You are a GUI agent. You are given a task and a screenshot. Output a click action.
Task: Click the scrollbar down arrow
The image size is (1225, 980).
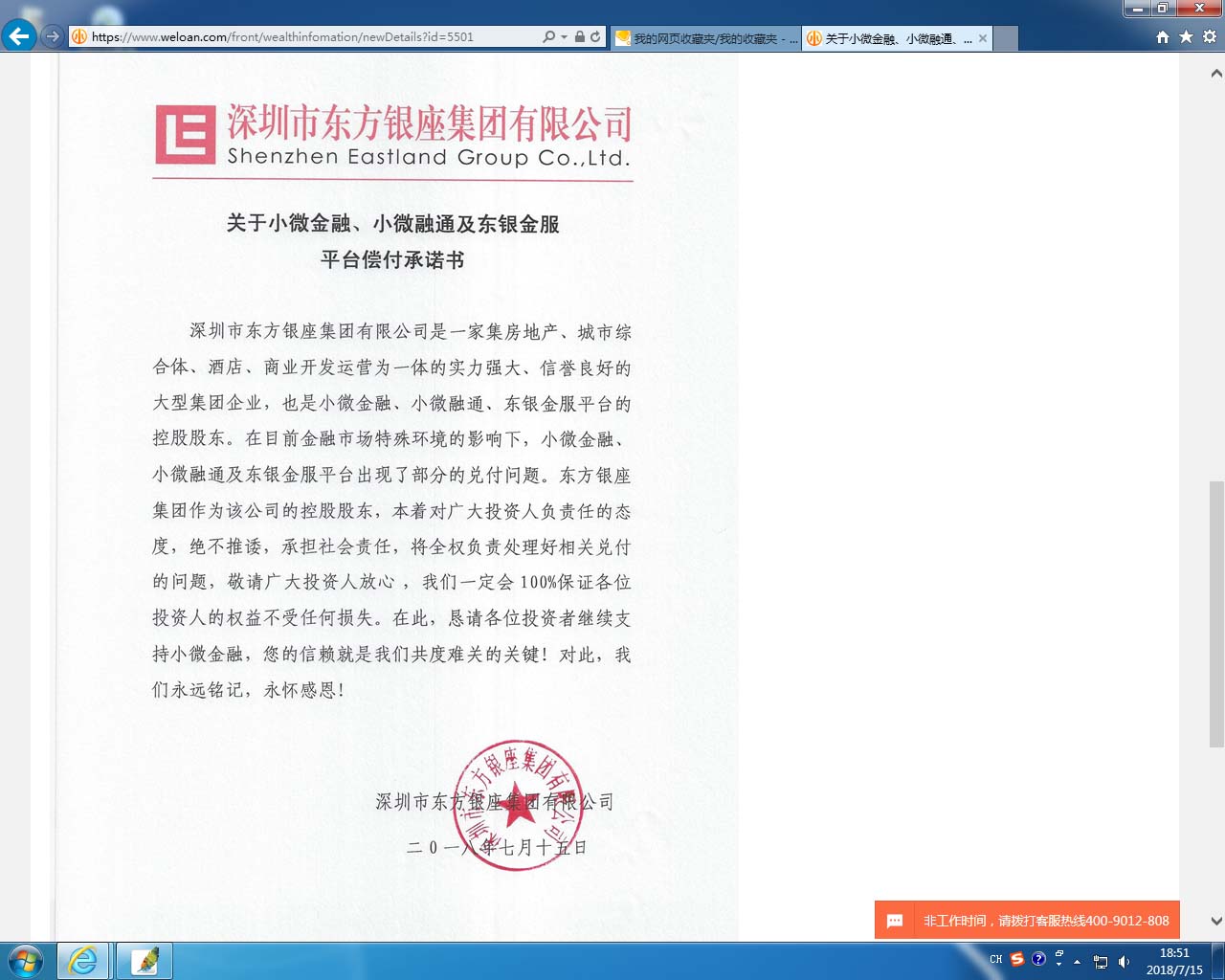tap(1216, 922)
